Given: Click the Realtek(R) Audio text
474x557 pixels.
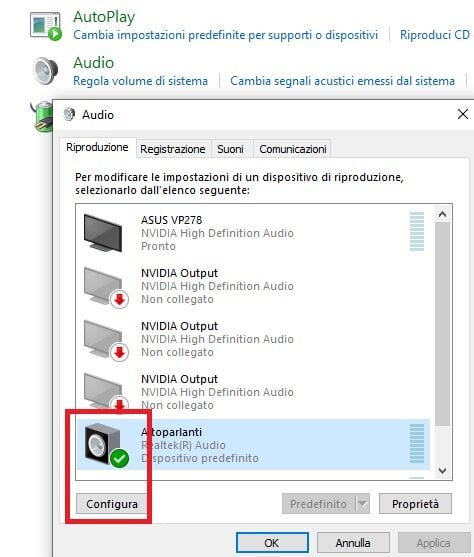Looking at the screenshot, I should (183, 445).
